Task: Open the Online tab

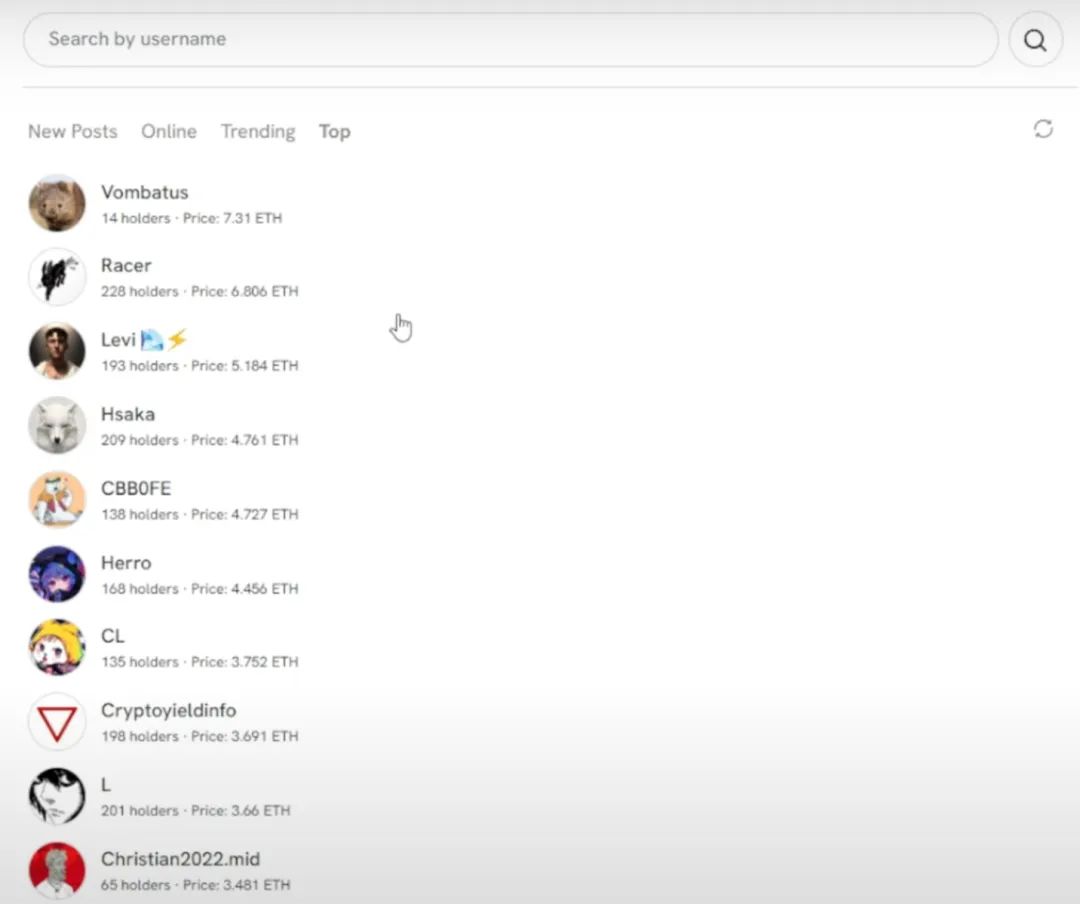Action: (x=168, y=131)
